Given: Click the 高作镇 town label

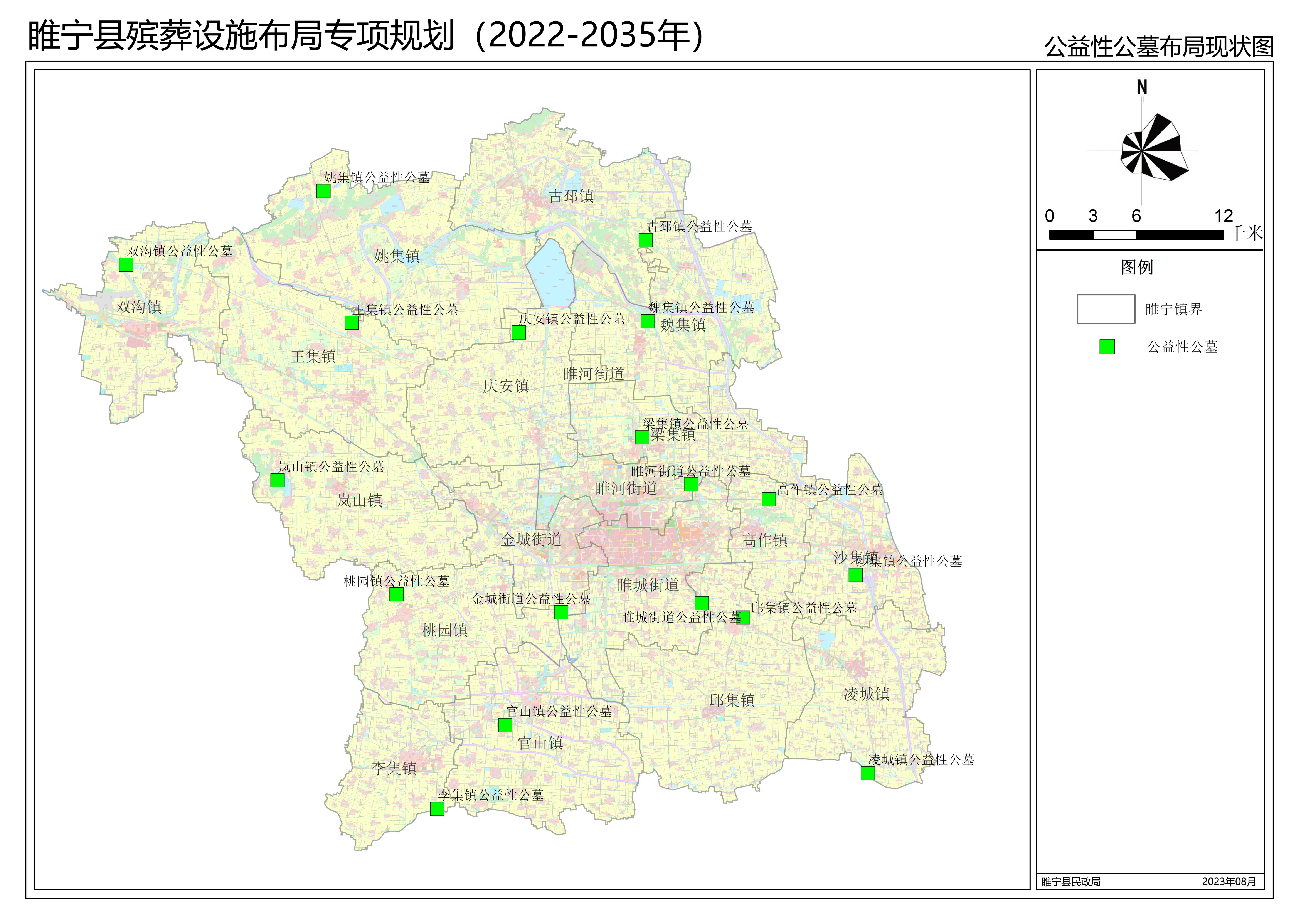Looking at the screenshot, I should [x=765, y=540].
